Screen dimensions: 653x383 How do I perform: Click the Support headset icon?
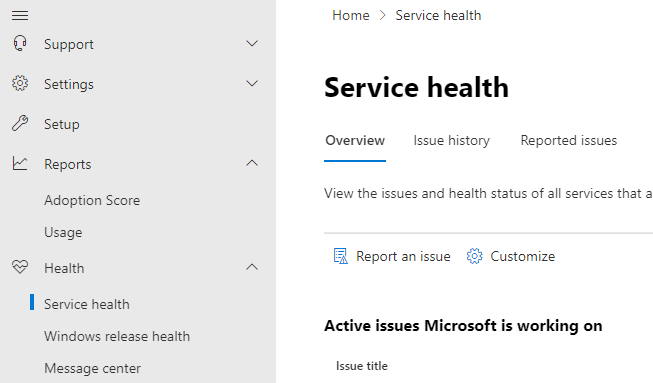click(20, 43)
